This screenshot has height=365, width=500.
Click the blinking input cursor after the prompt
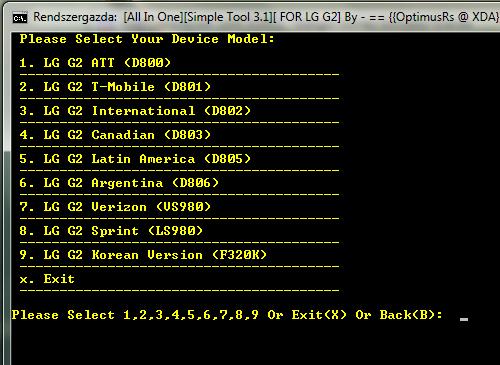464,319
